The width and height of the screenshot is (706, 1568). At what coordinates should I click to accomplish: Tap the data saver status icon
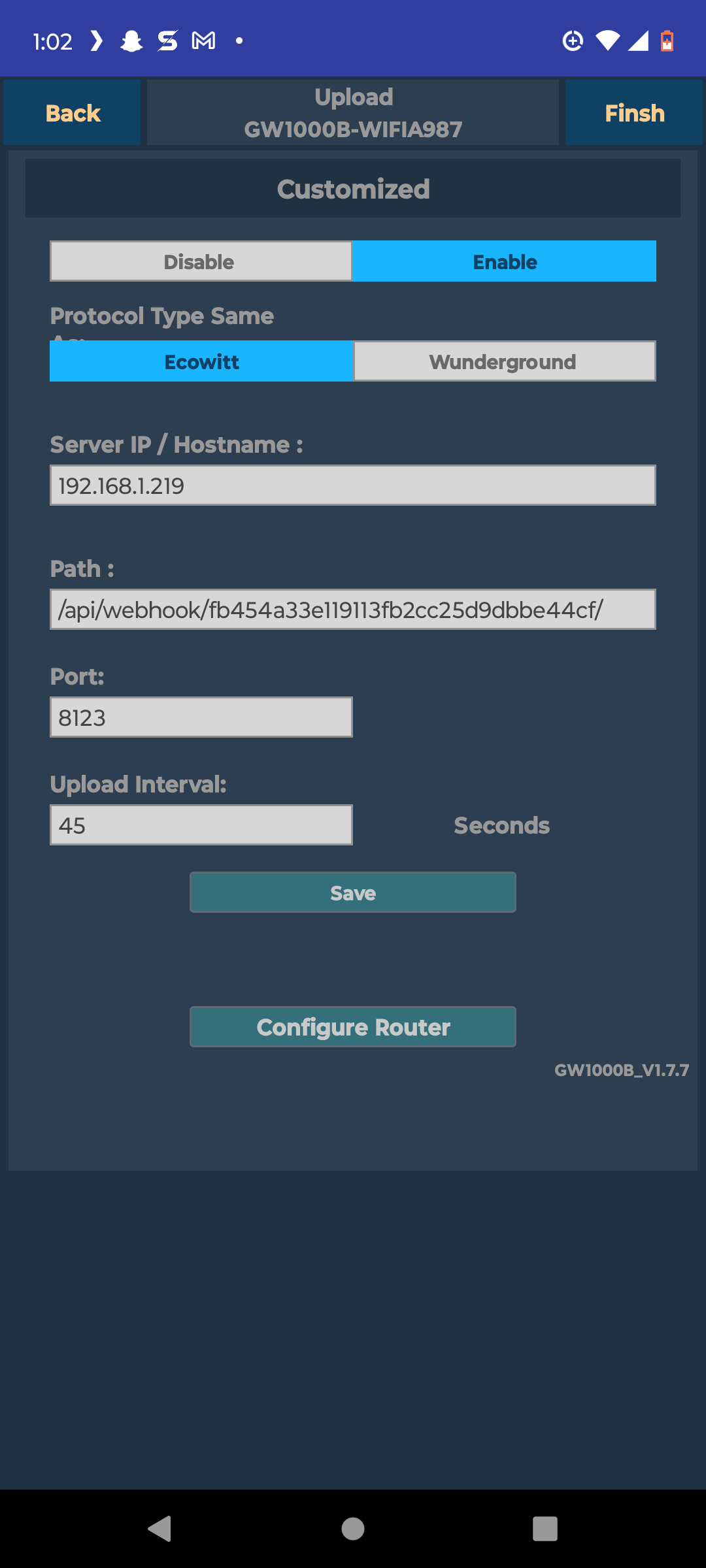click(573, 41)
